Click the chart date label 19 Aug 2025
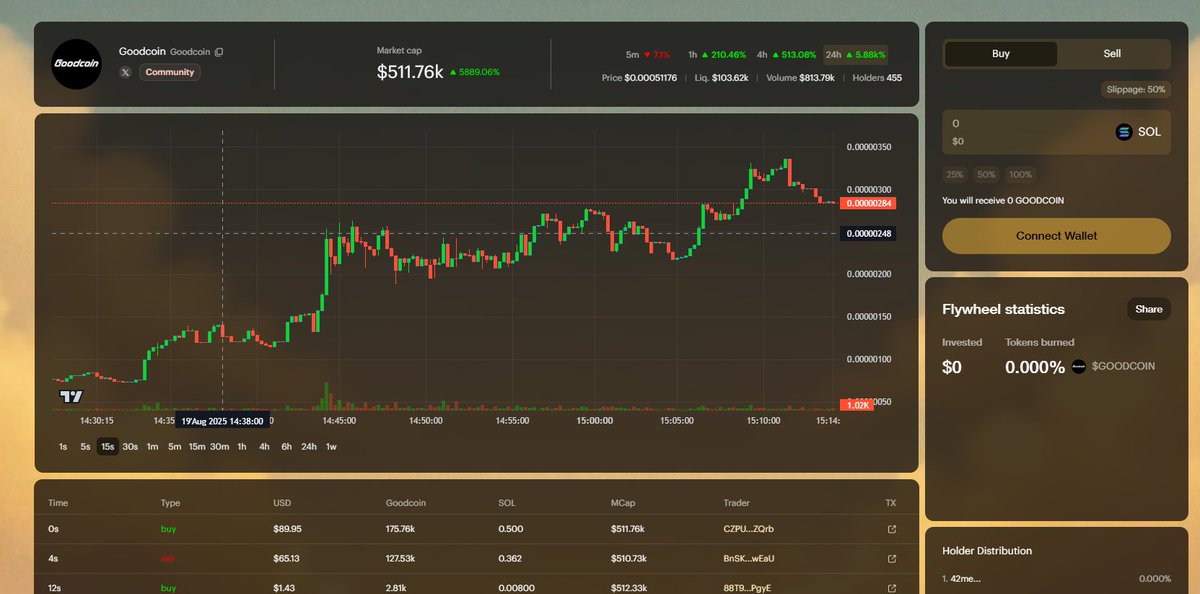Image resolution: width=1200 pixels, height=594 pixels. 222,421
